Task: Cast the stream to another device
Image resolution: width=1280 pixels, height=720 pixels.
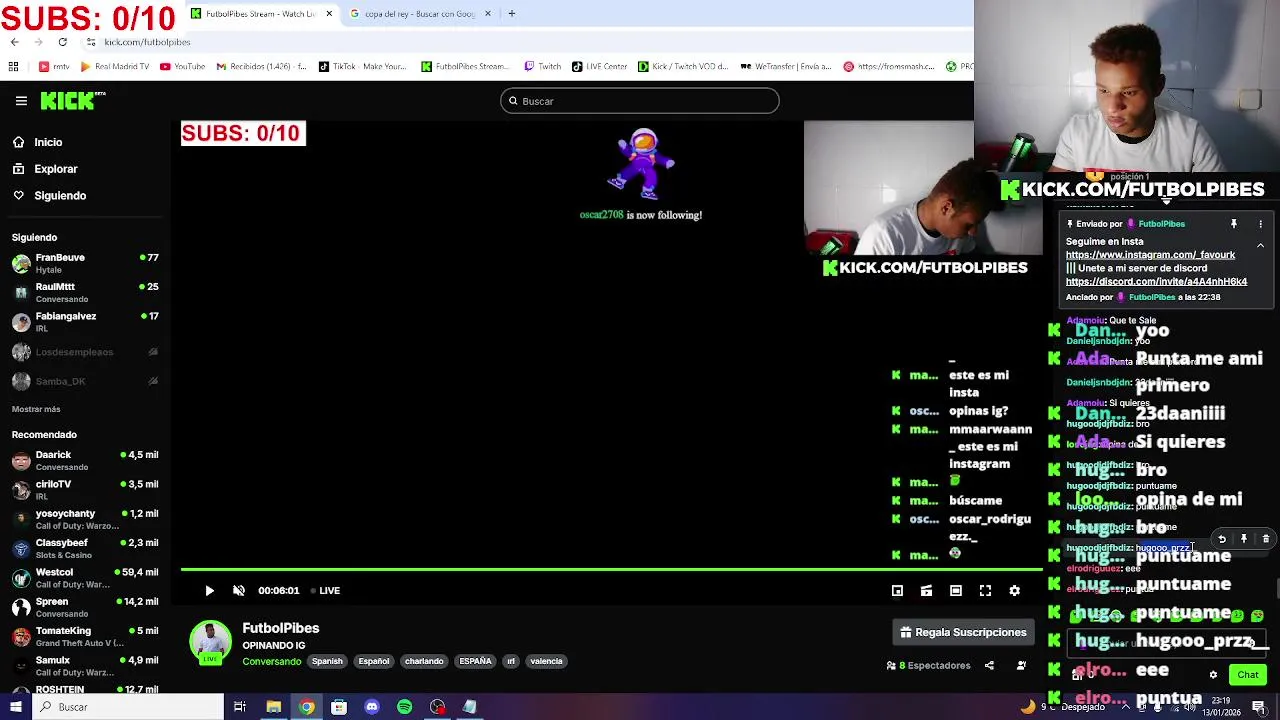Action: pos(926,591)
